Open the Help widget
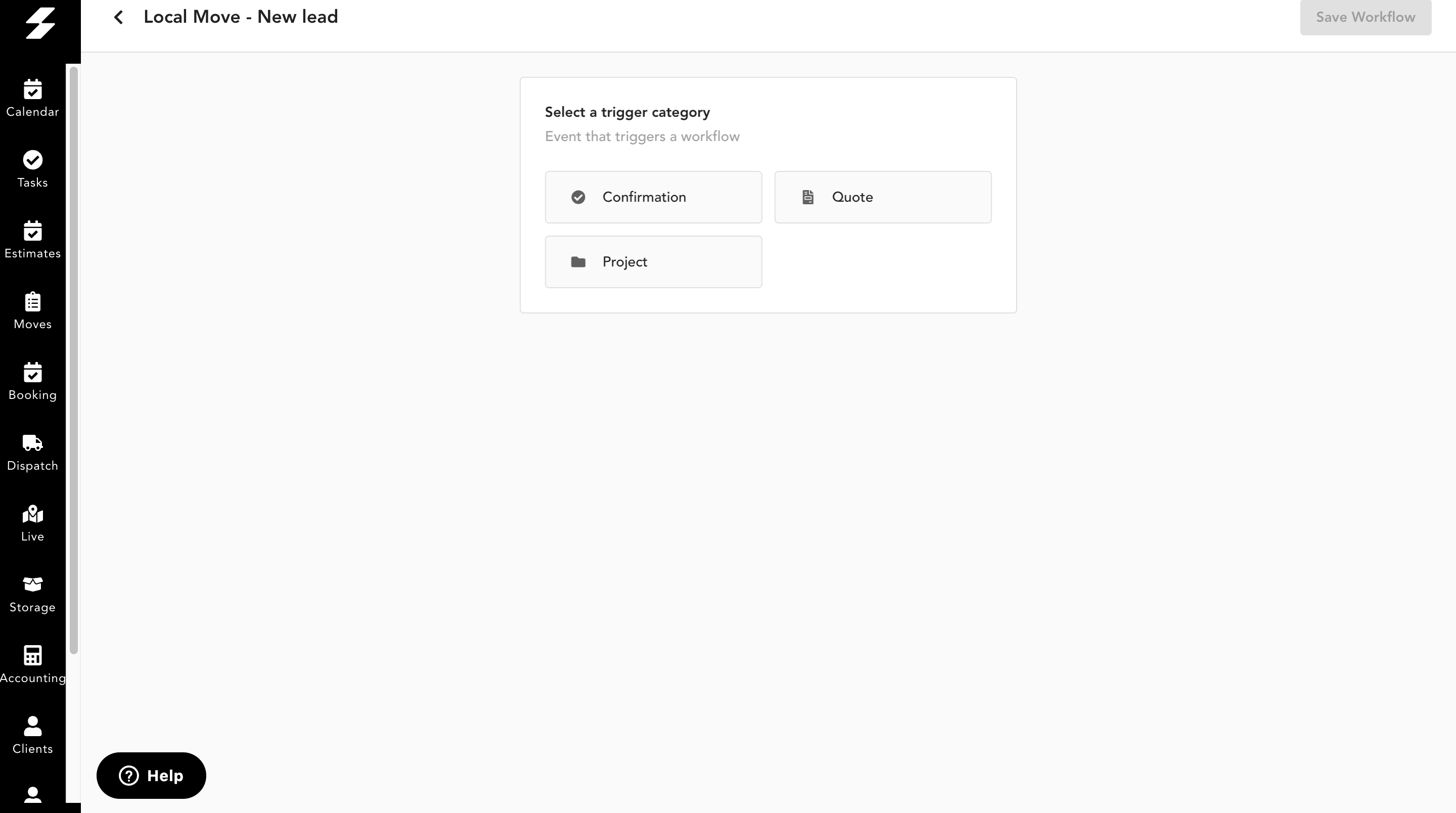 pos(151,775)
